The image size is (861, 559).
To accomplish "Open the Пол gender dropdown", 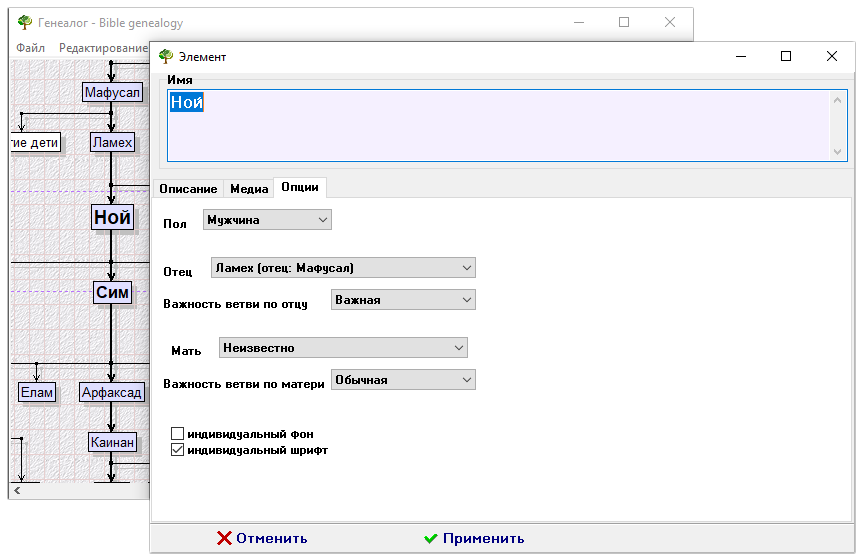I will coord(267,219).
